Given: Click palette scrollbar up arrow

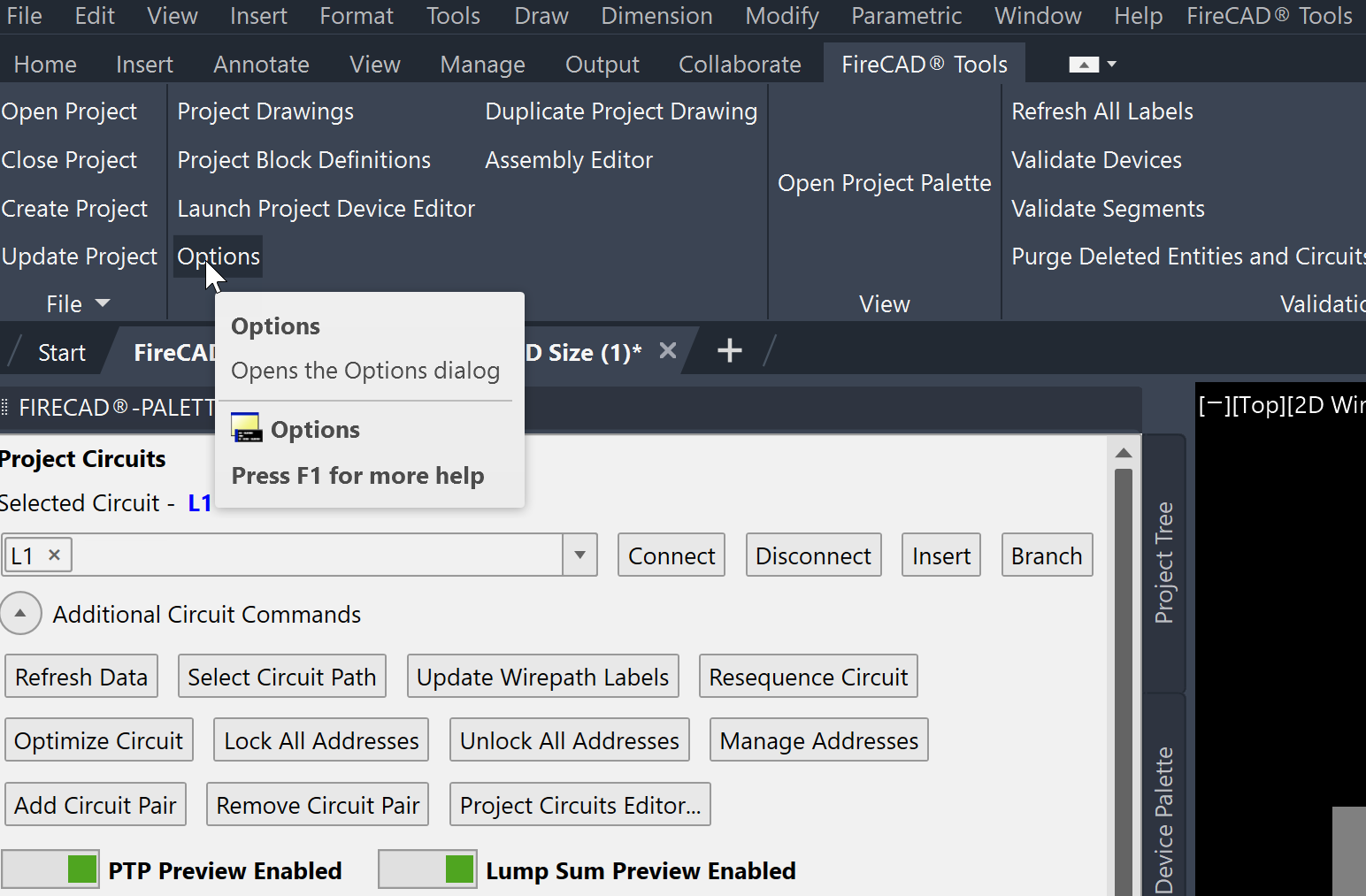Looking at the screenshot, I should point(1124,453).
